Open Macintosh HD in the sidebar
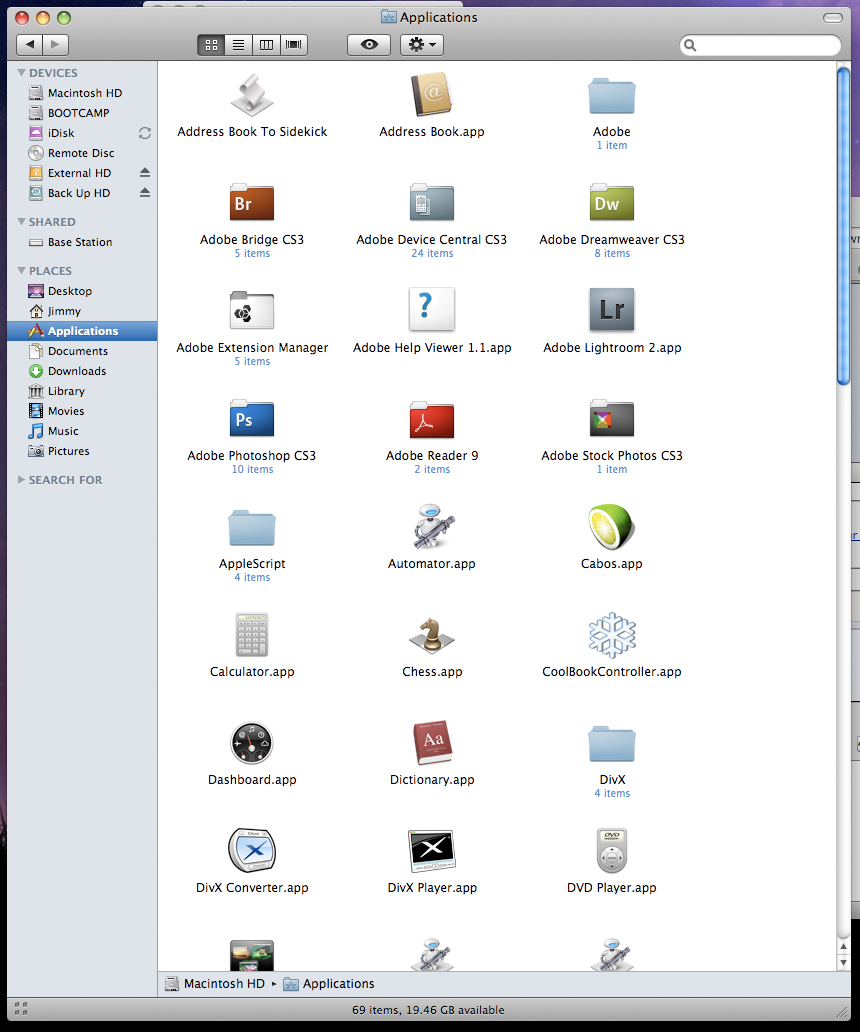The width and height of the screenshot is (860, 1032). click(82, 93)
